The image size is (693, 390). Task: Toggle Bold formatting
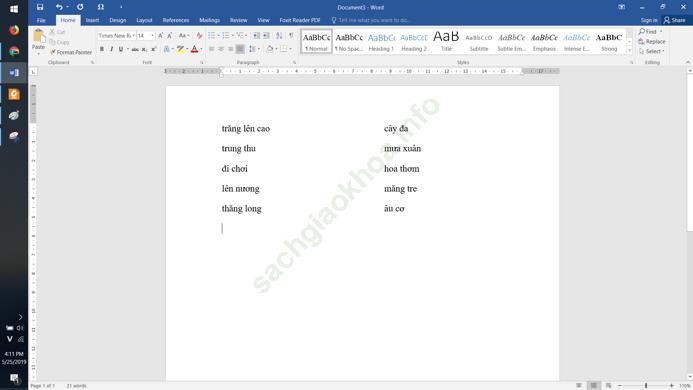tap(102, 49)
